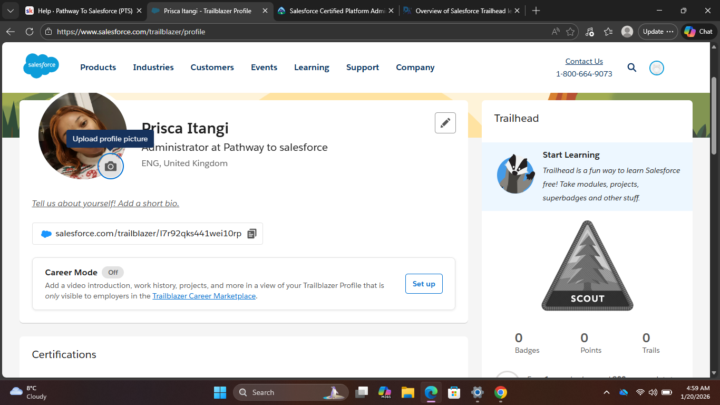This screenshot has width=720, height=405.
Task: Switch to Overview of Salesforce Trailhead tab
Action: [459, 11]
